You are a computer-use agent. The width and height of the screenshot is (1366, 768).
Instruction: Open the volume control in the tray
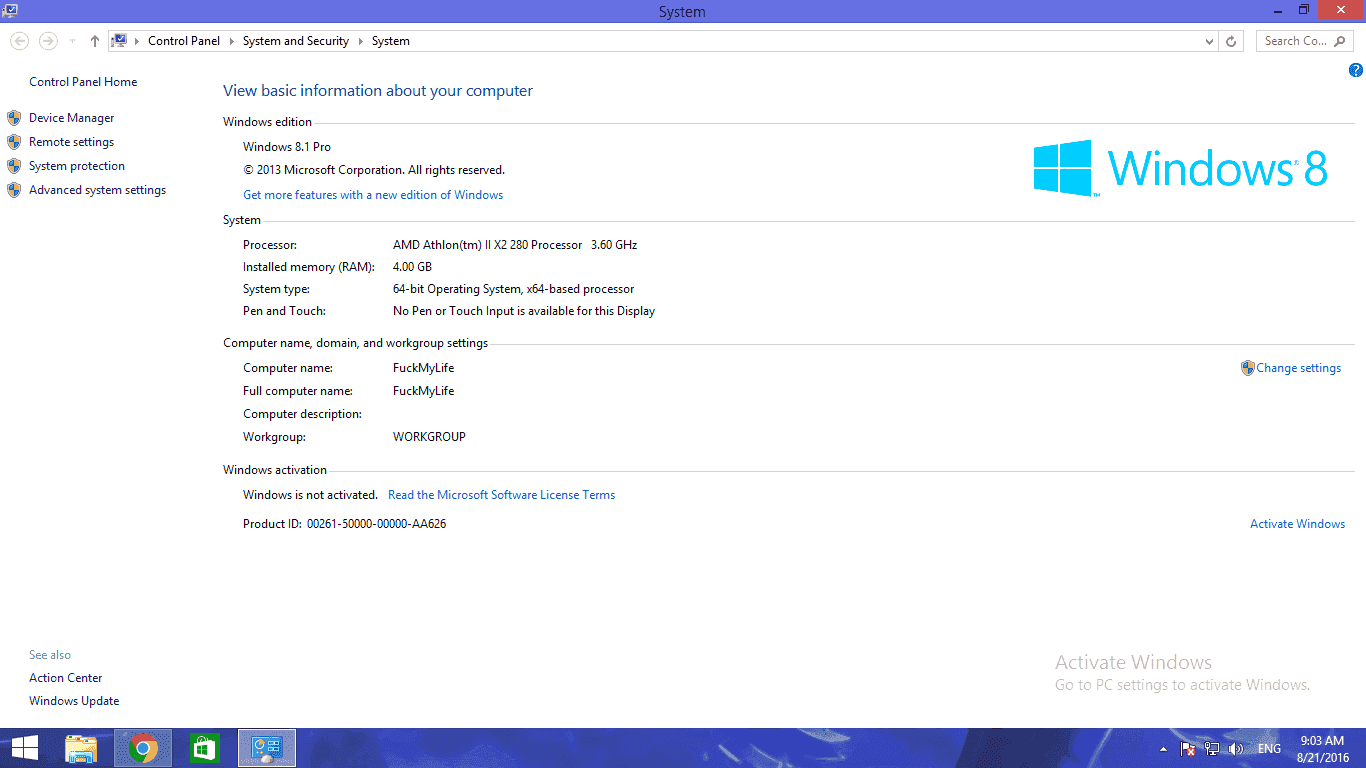pos(1236,749)
